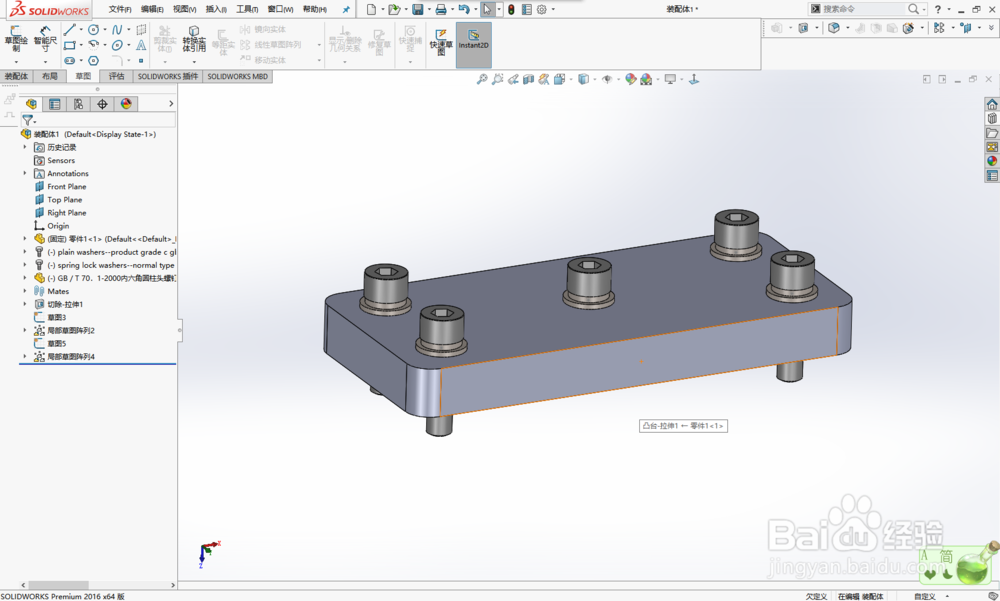
Task: Expand the (固定) 零件1<1> component node
Action: [x=25, y=239]
